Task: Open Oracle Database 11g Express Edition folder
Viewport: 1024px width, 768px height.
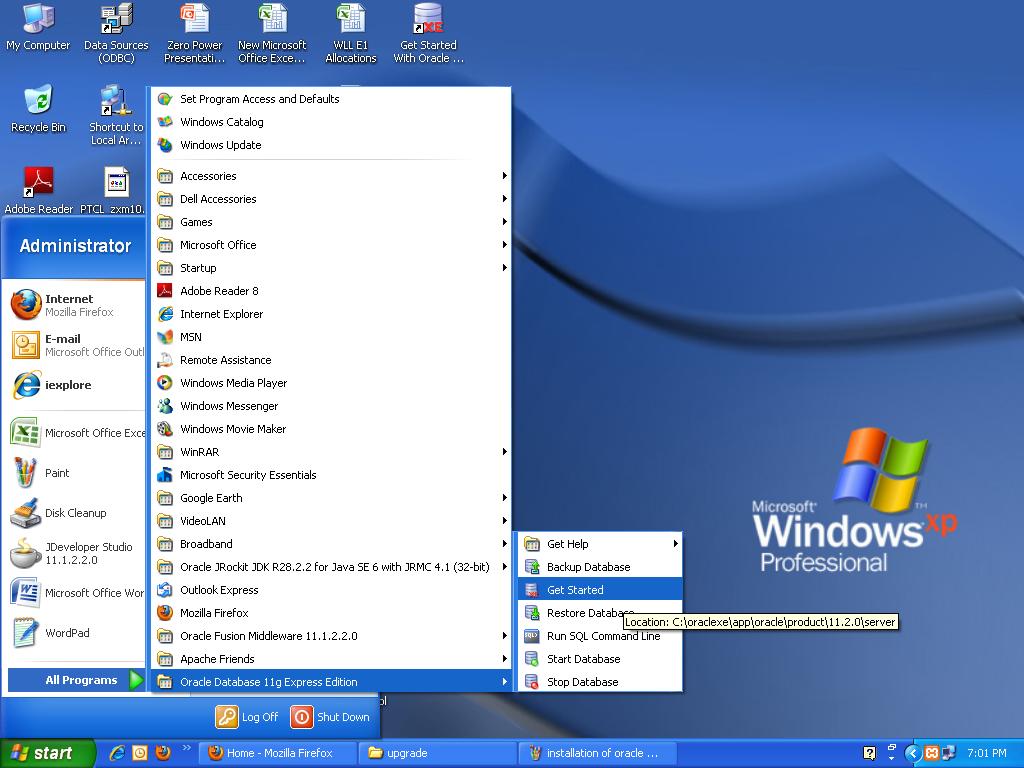Action: [x=331, y=682]
